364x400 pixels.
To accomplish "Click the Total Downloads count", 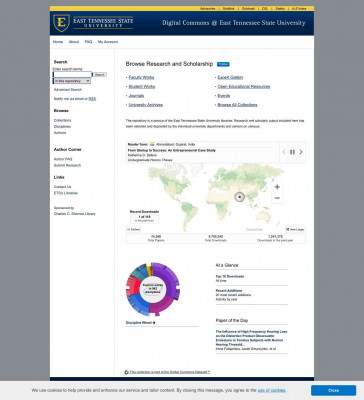I will [x=215, y=236].
